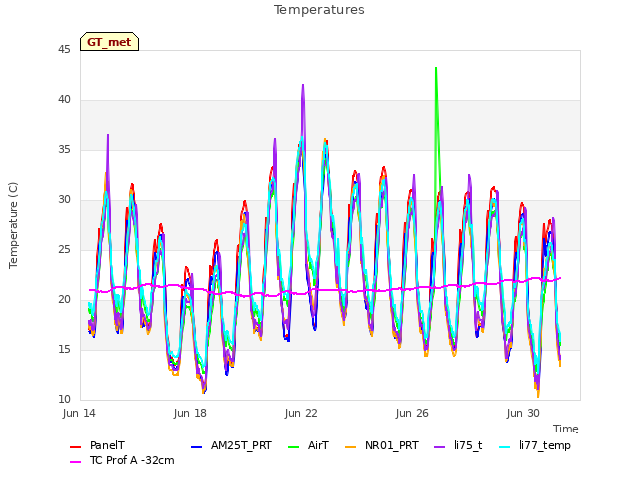Click the 25 y-axis tick label

coord(64,250)
